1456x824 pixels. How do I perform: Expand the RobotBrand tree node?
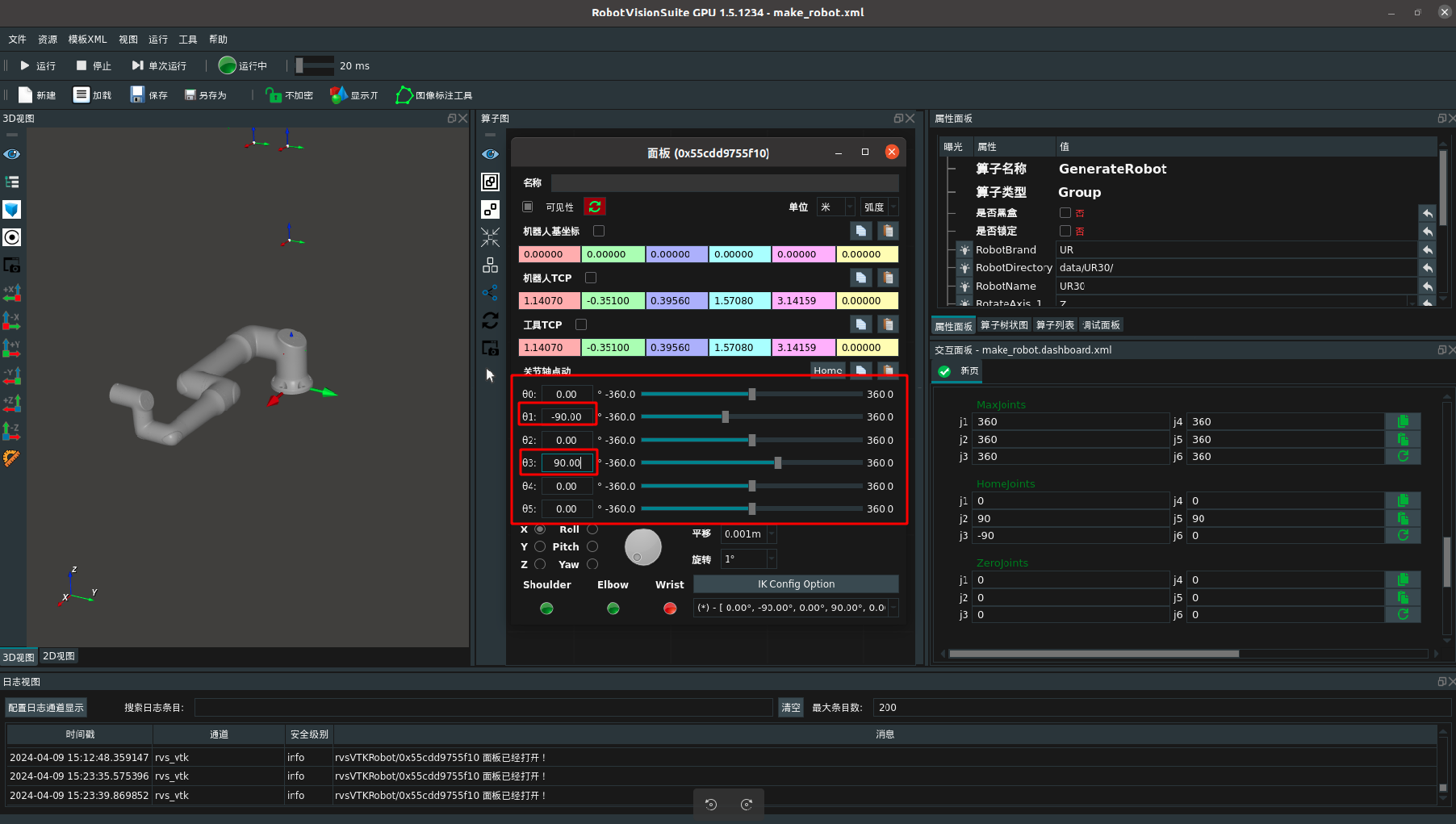(964, 250)
